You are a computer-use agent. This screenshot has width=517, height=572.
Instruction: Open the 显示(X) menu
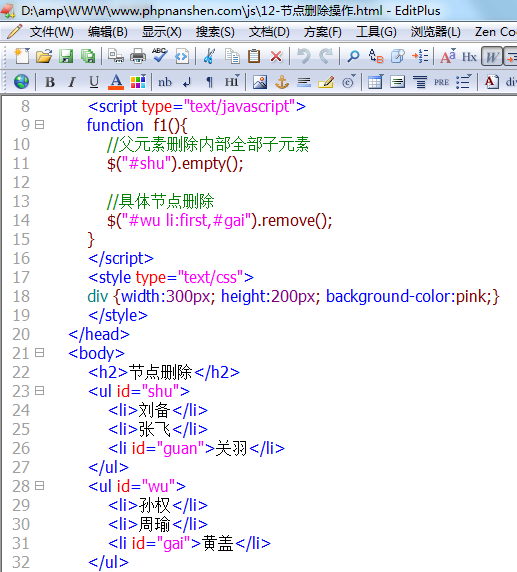tap(162, 32)
